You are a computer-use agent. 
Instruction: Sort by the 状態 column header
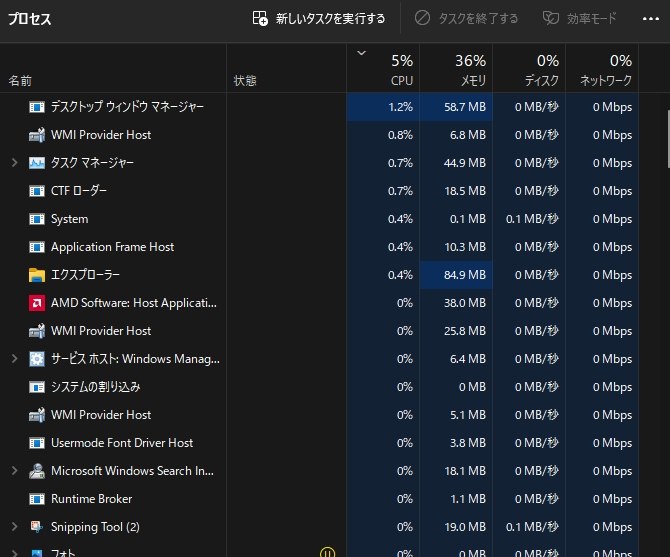pyautogui.click(x=286, y=68)
